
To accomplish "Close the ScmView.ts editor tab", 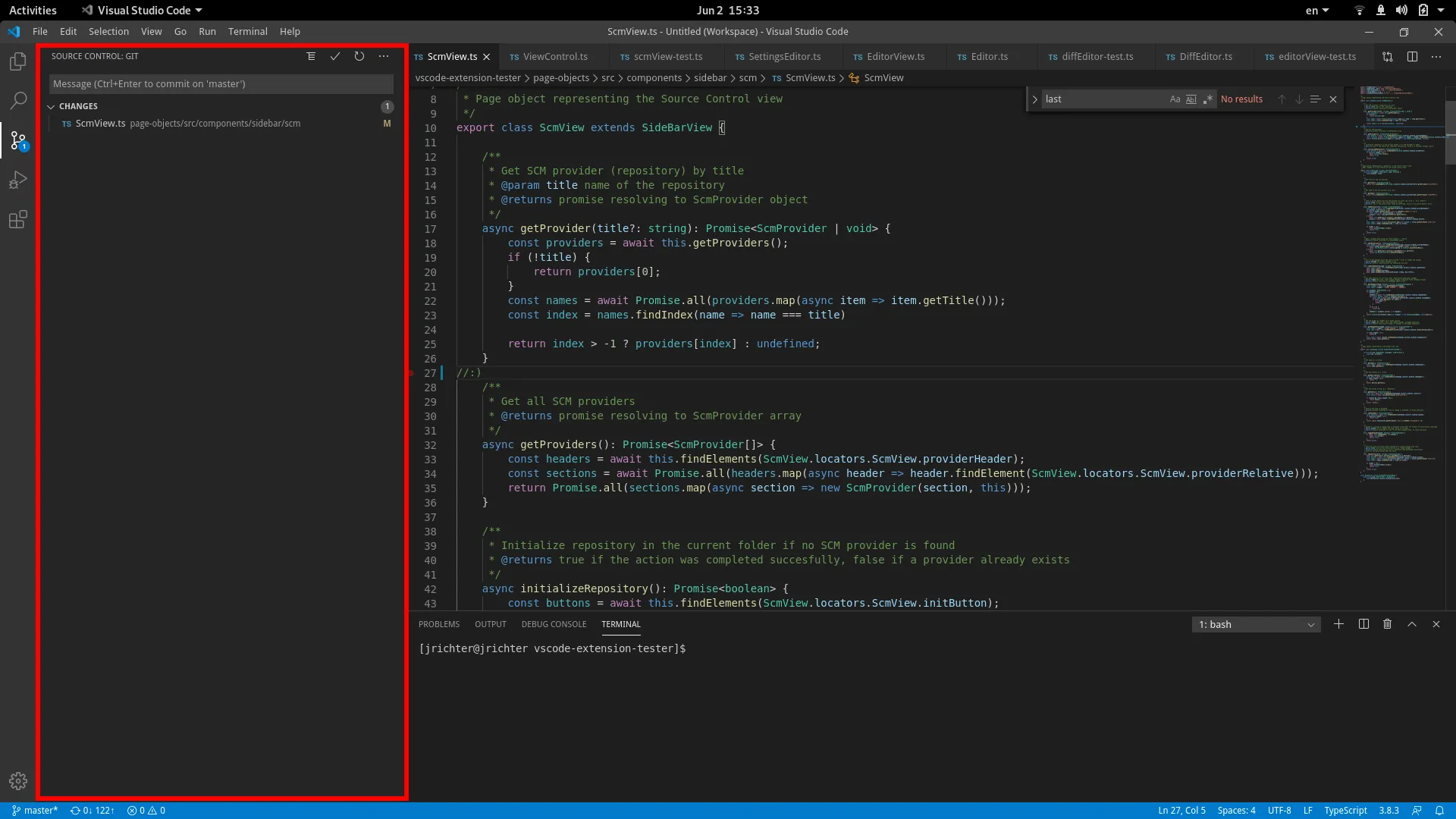I will pos(487,57).
